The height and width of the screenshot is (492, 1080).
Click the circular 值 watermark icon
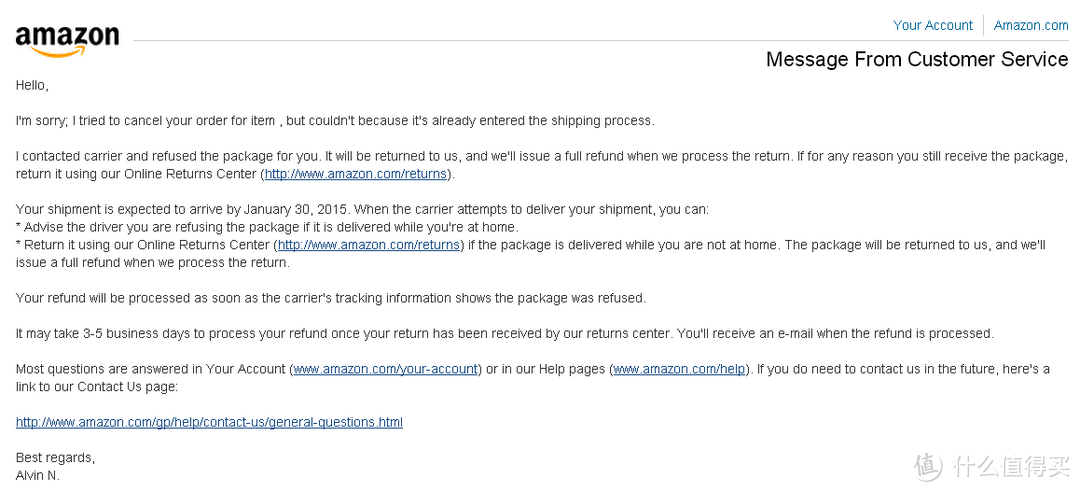tap(928, 467)
